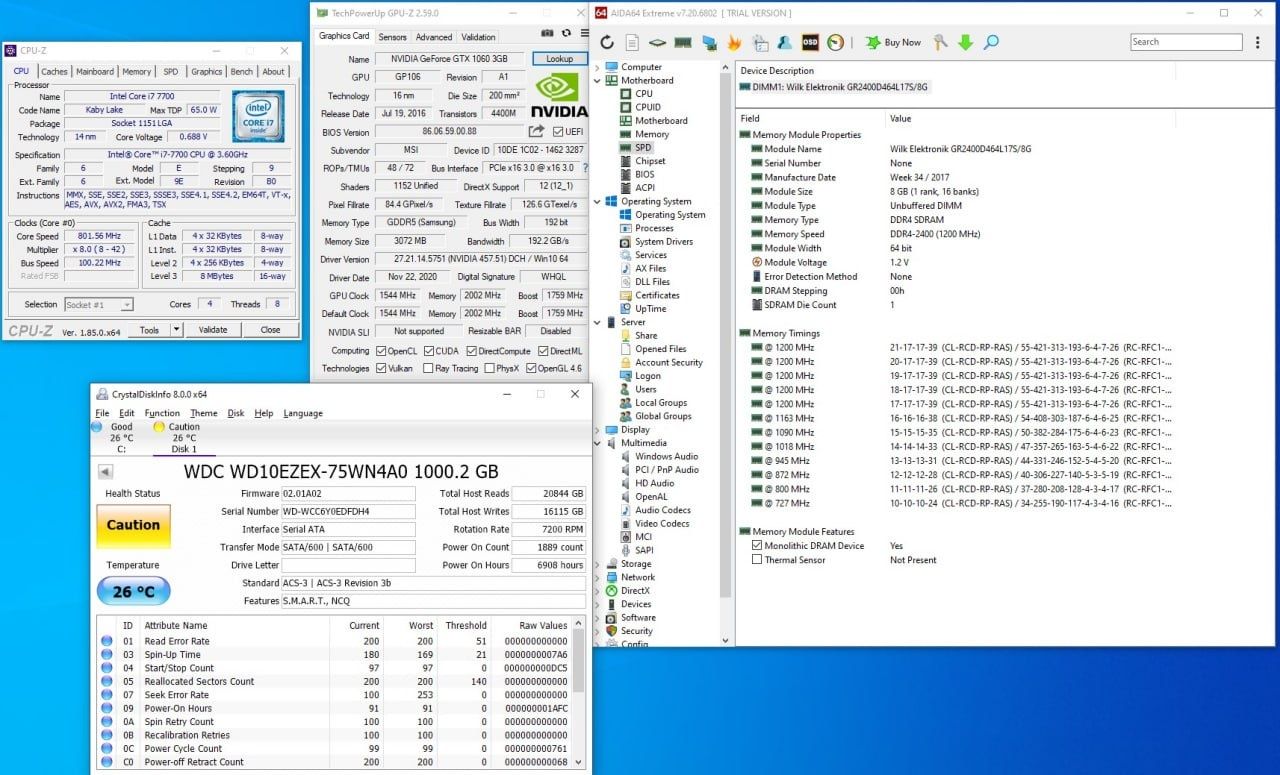The image size is (1280, 775).
Task: Open AIDA64 gauge benchmark toolbar icon
Action: pyautogui.click(x=835, y=42)
